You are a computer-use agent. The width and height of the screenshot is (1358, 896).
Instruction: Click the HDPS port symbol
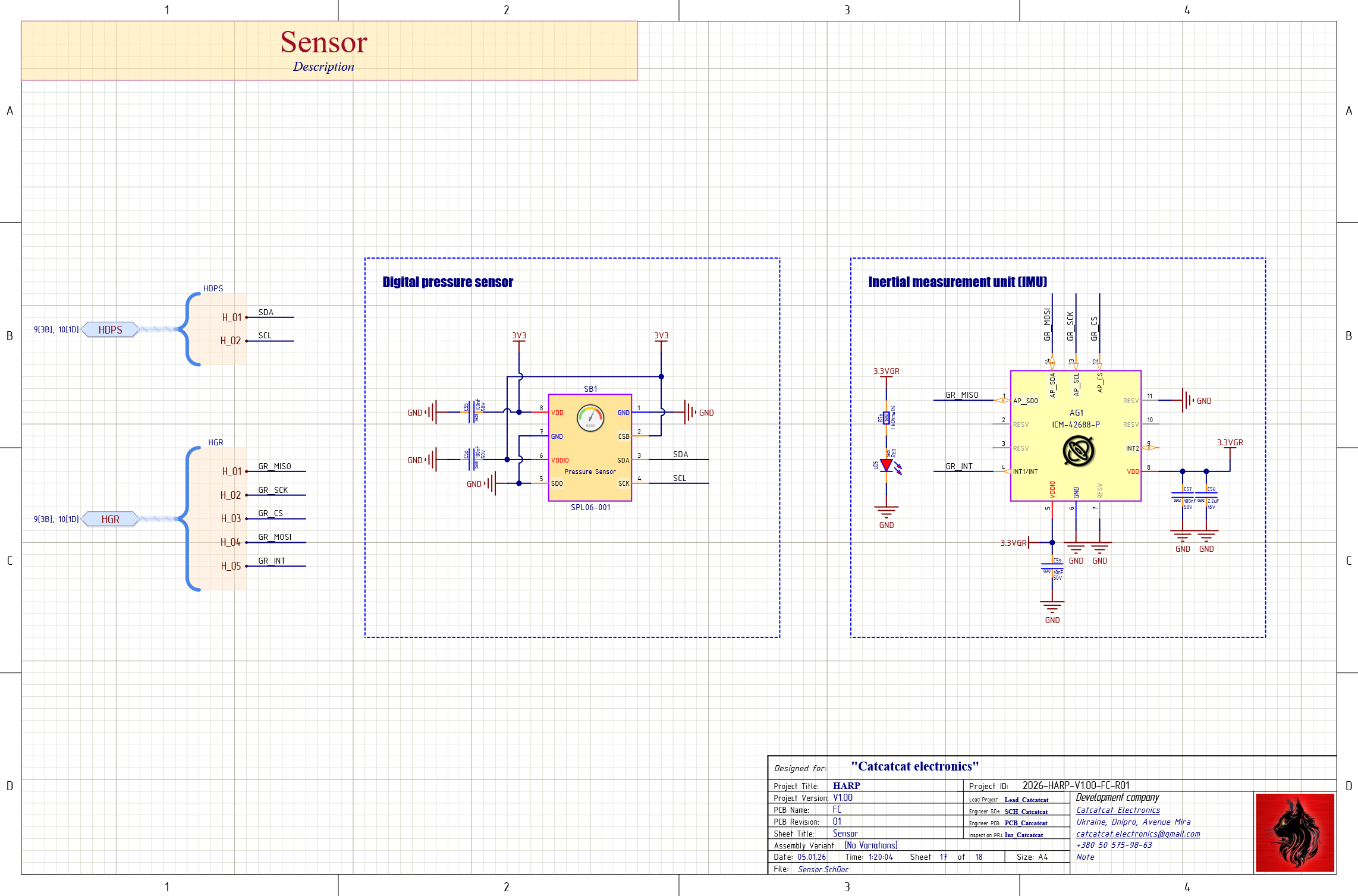pos(110,329)
